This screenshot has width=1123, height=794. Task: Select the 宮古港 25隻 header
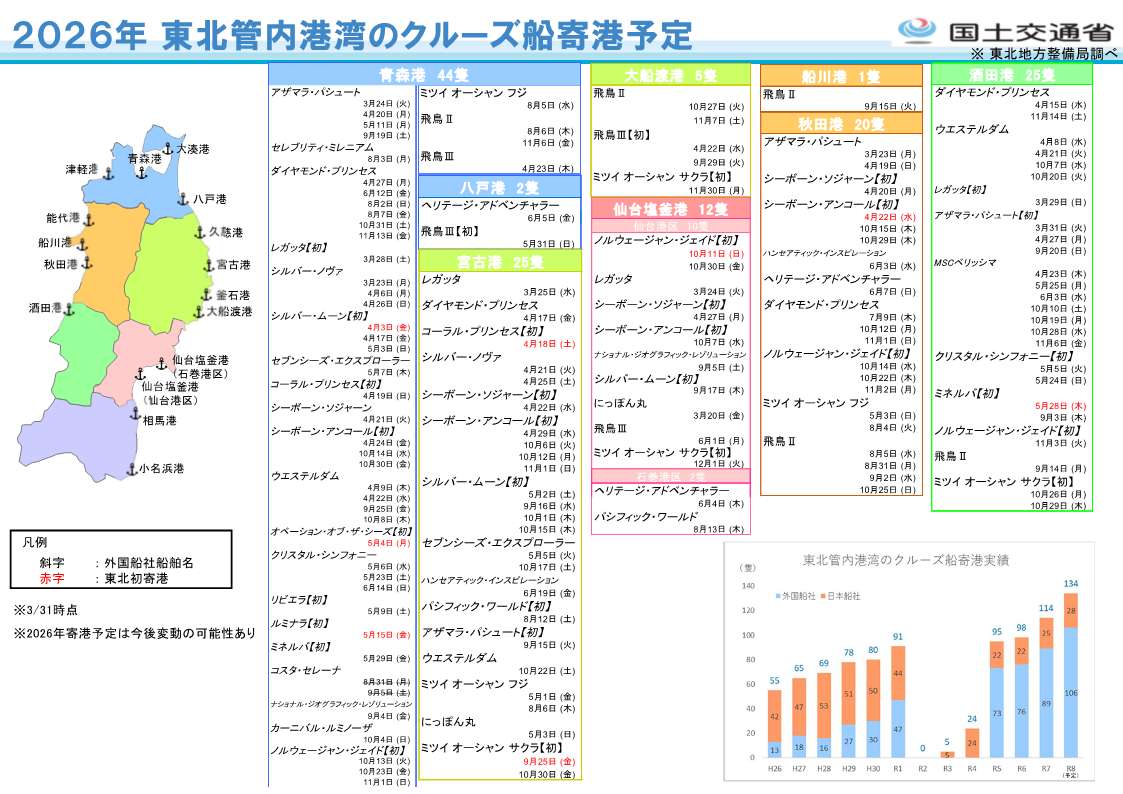[x=498, y=261]
